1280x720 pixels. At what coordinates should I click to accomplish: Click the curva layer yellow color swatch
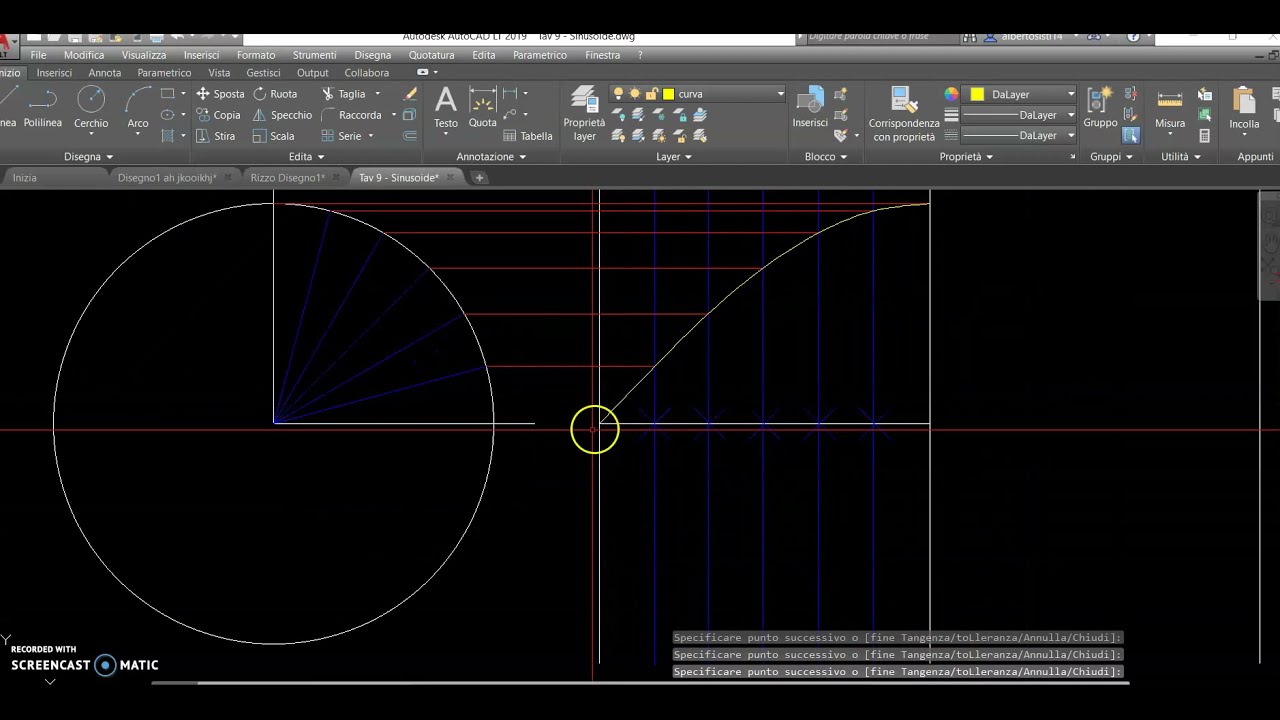coord(669,94)
